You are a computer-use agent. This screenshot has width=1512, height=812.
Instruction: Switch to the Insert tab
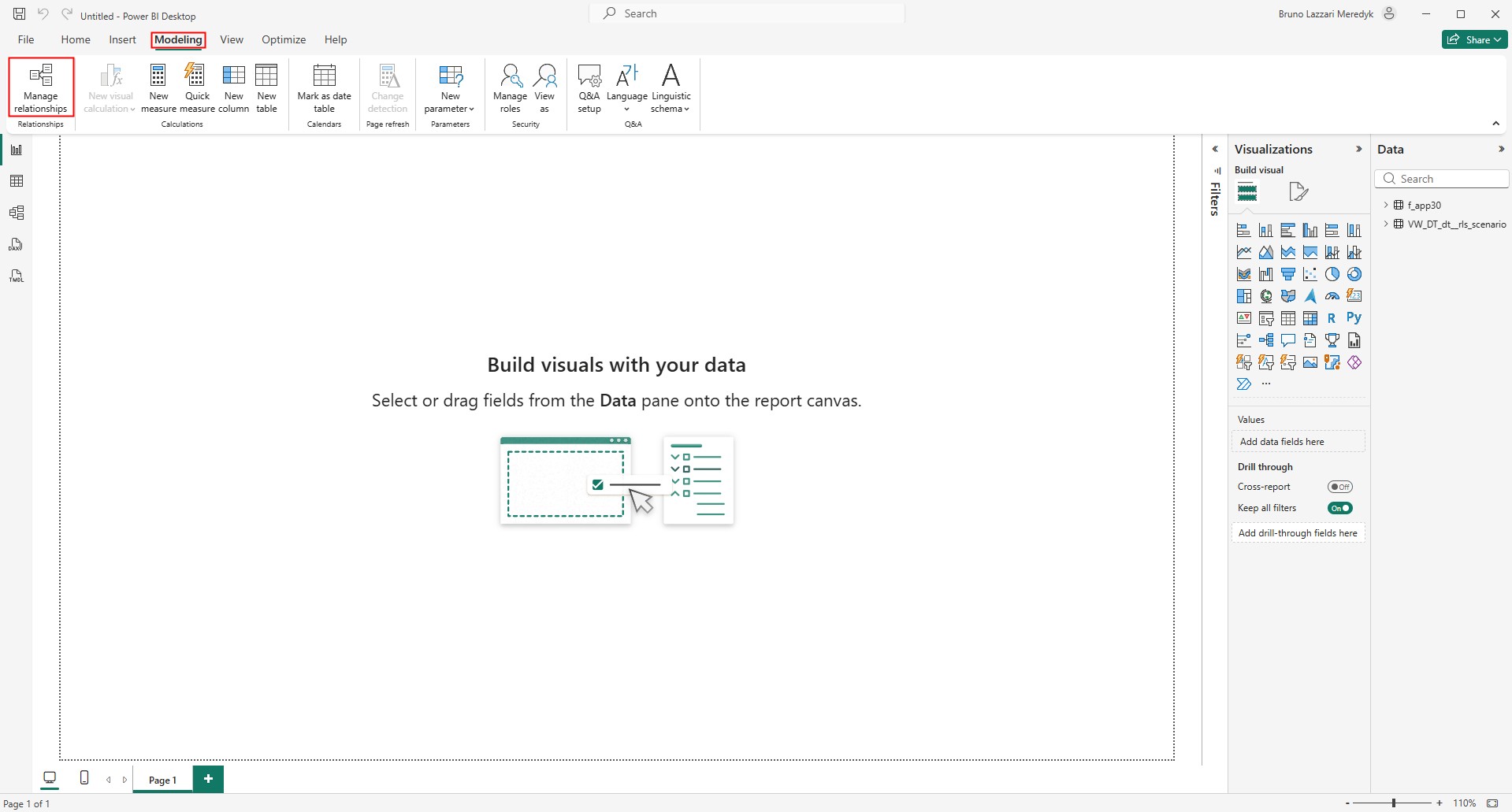[x=122, y=39]
